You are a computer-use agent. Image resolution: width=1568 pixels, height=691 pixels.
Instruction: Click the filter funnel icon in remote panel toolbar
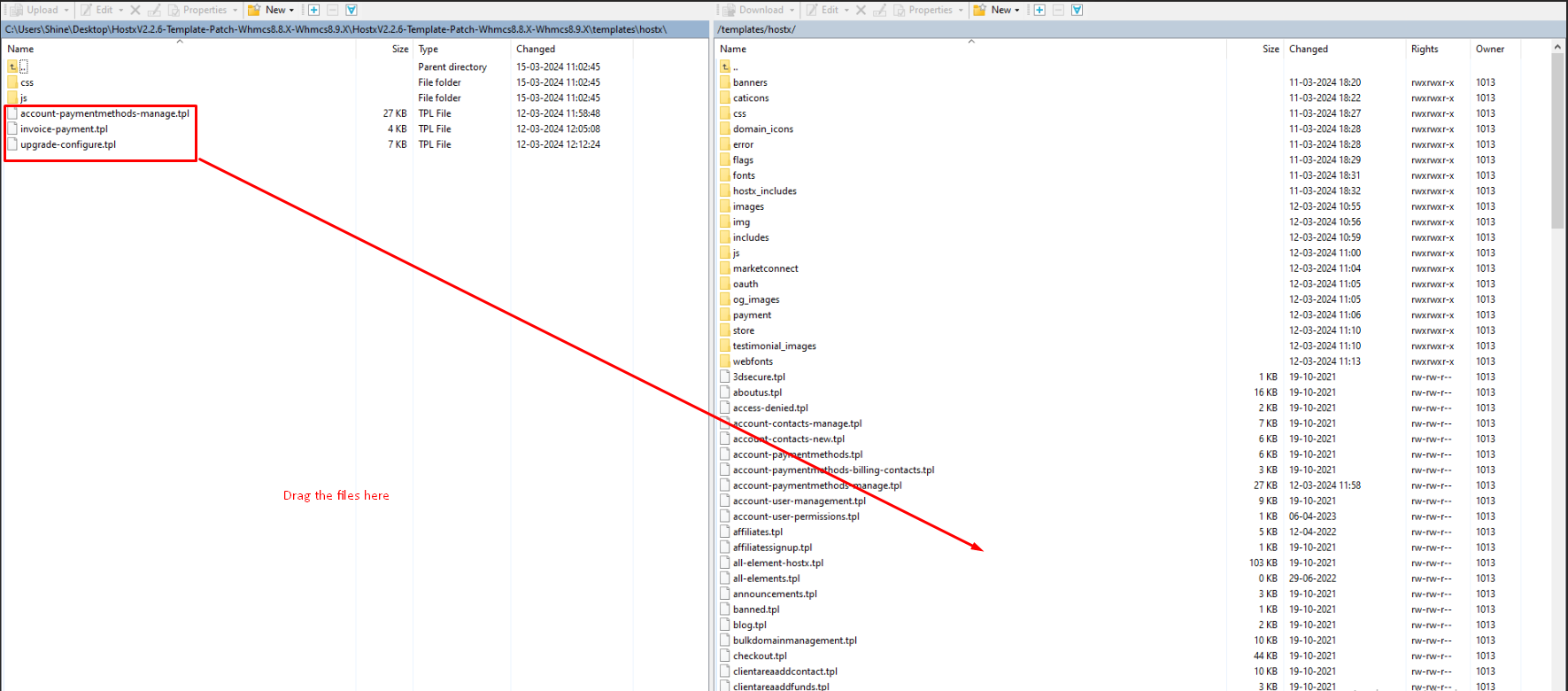pos(1077,10)
